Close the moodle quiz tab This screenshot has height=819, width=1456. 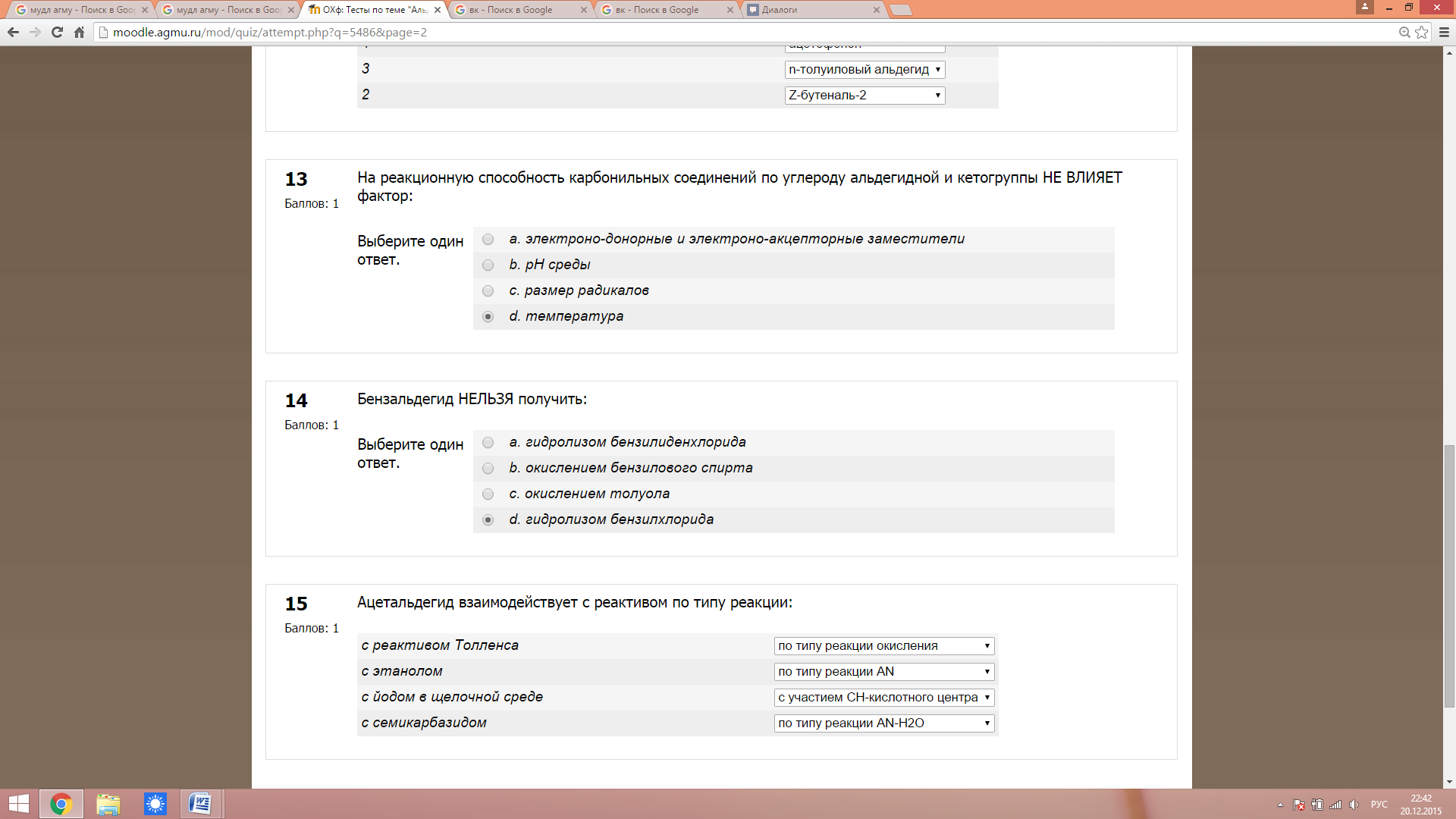tap(438, 10)
